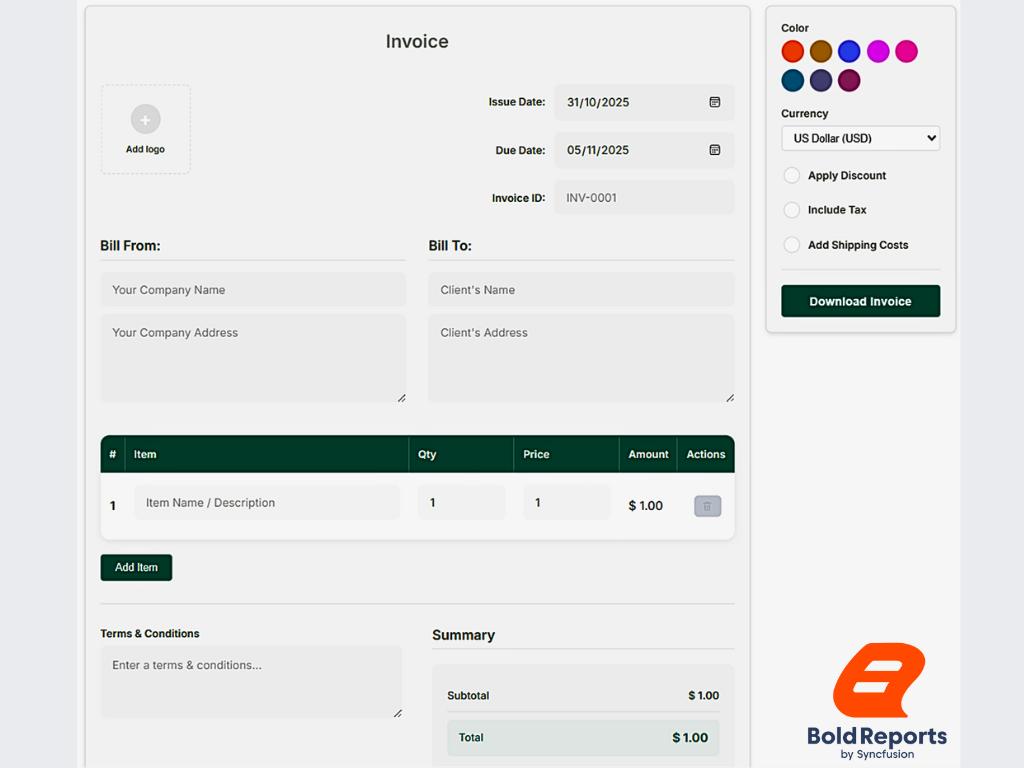Click the Company Address resize handle
The width and height of the screenshot is (1024, 768).
click(x=401, y=398)
